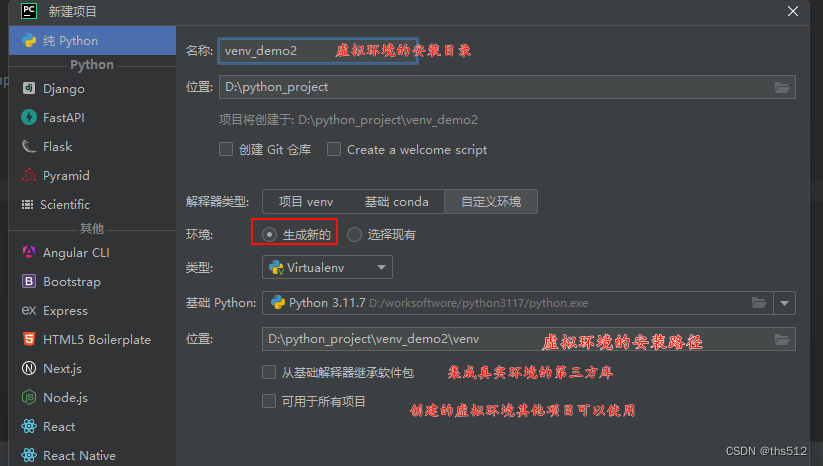Click the 名称 field containing venv_demo2
This screenshot has height=466, width=823.
[x=318, y=51]
